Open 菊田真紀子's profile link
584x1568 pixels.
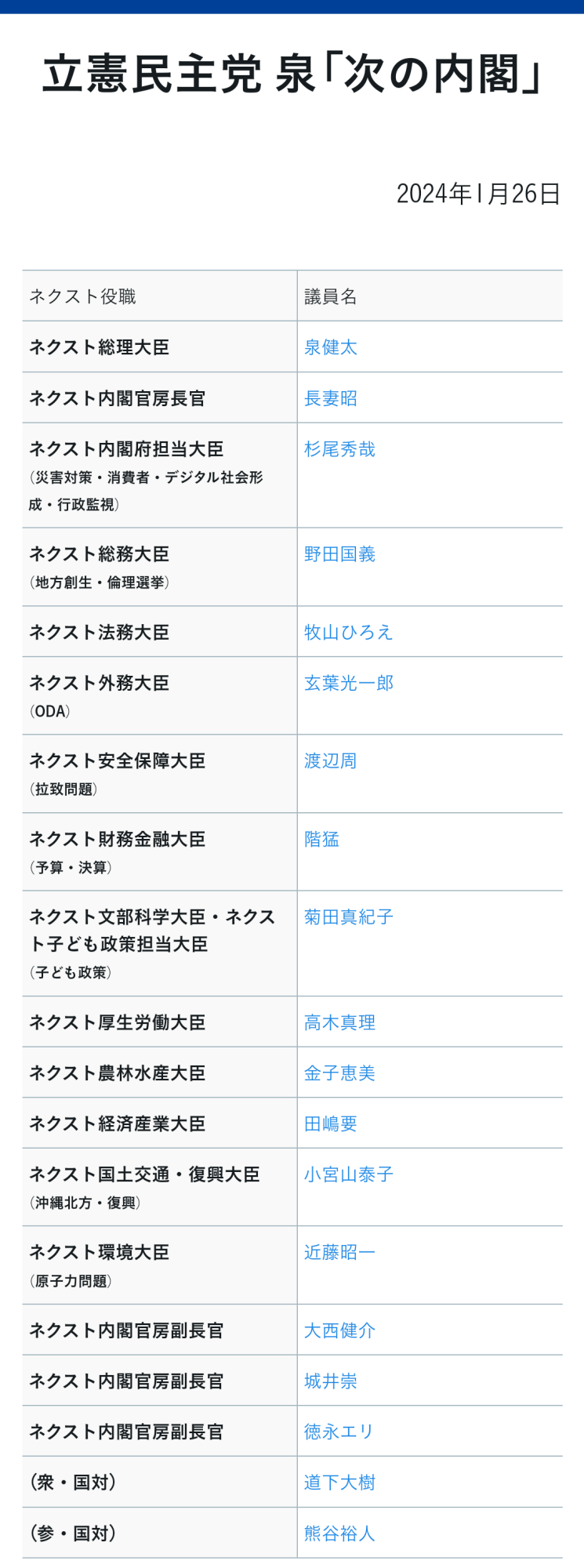[x=348, y=917]
